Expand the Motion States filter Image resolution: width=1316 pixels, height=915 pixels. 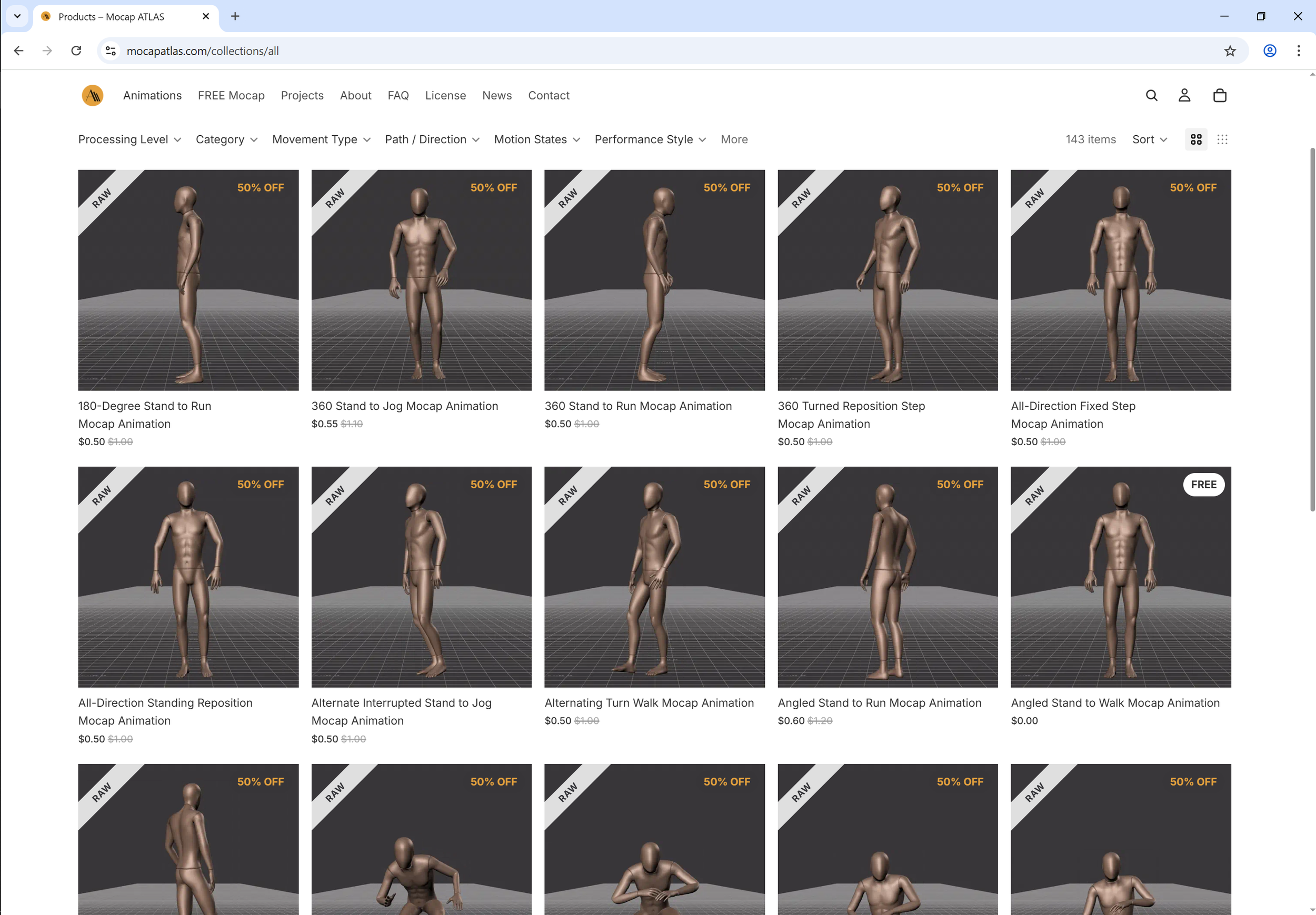pos(536,139)
